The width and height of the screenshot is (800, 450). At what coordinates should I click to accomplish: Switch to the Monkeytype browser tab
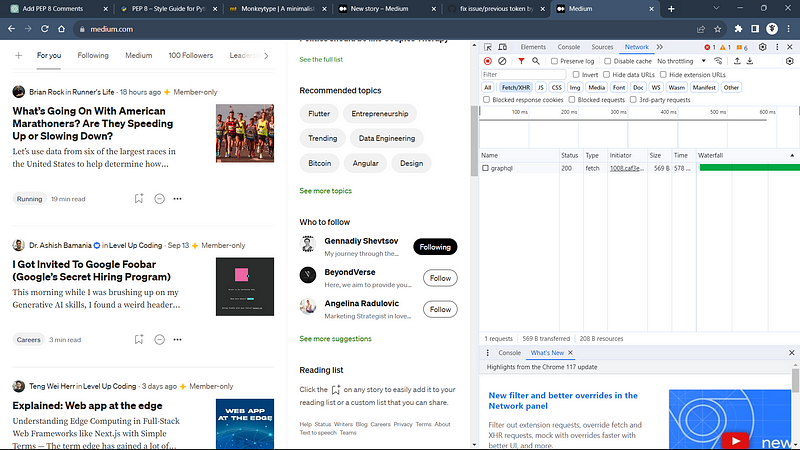tap(277, 9)
